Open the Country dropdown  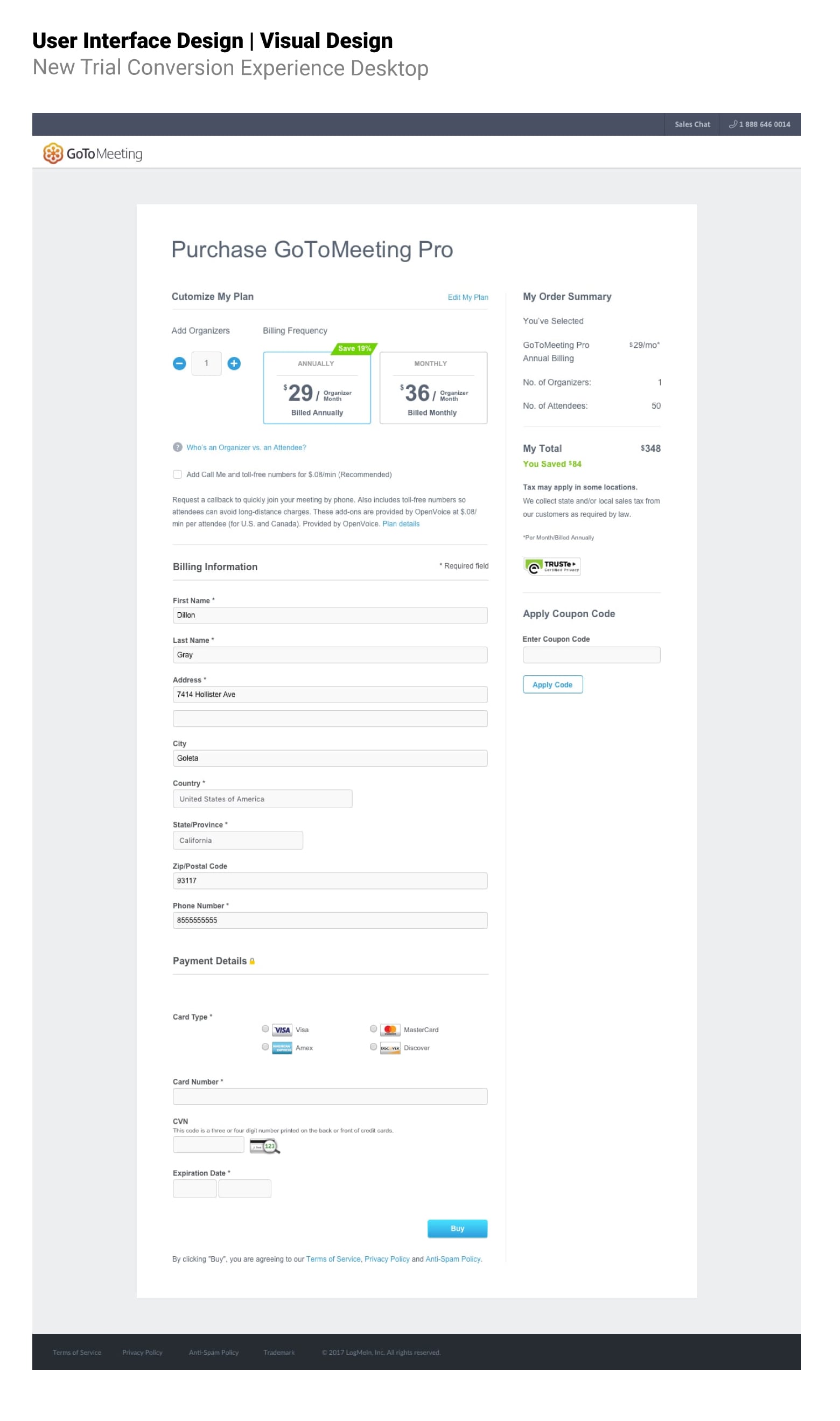point(263,799)
